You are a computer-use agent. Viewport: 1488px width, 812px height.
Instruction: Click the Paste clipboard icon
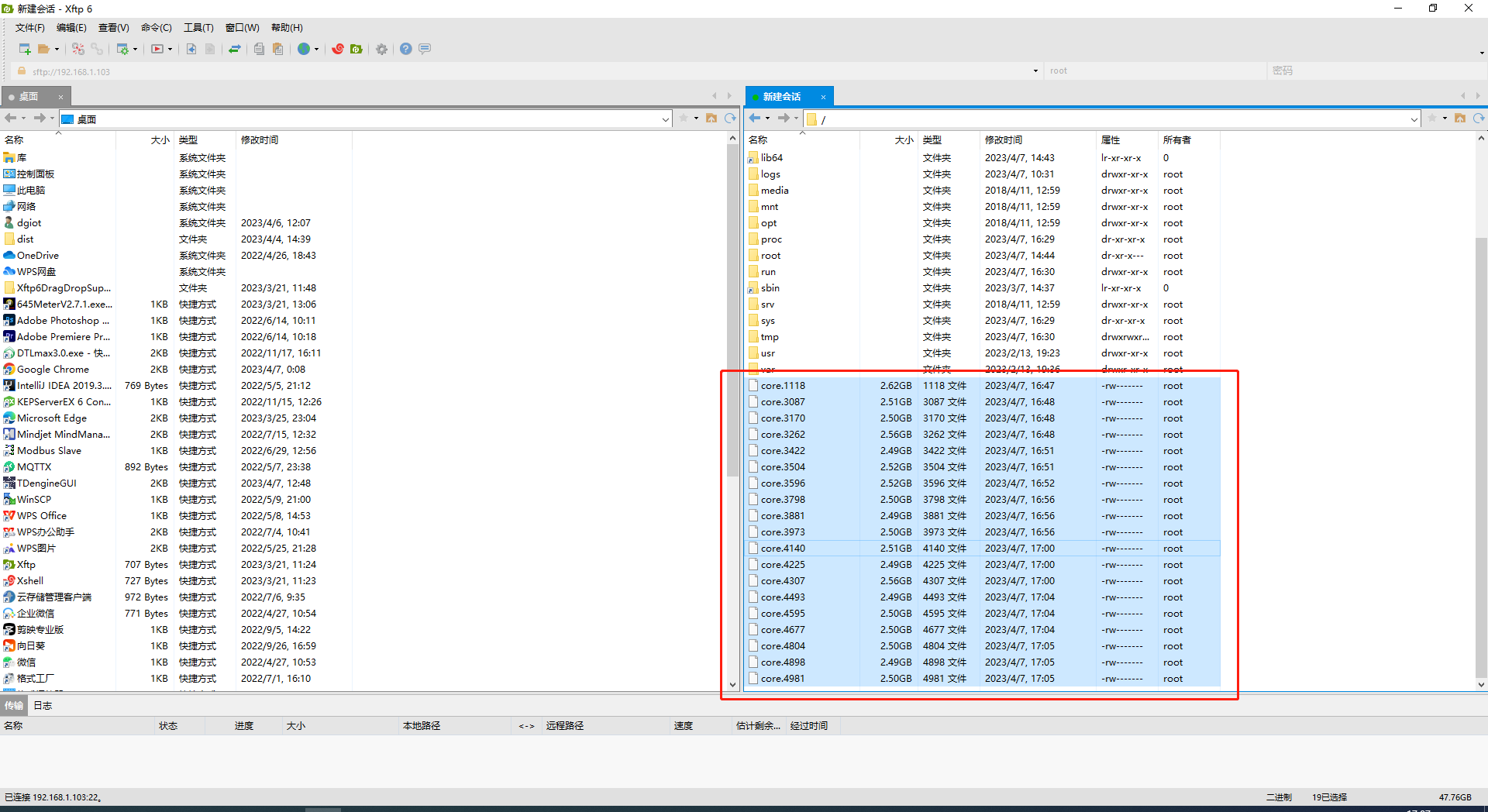click(x=278, y=49)
